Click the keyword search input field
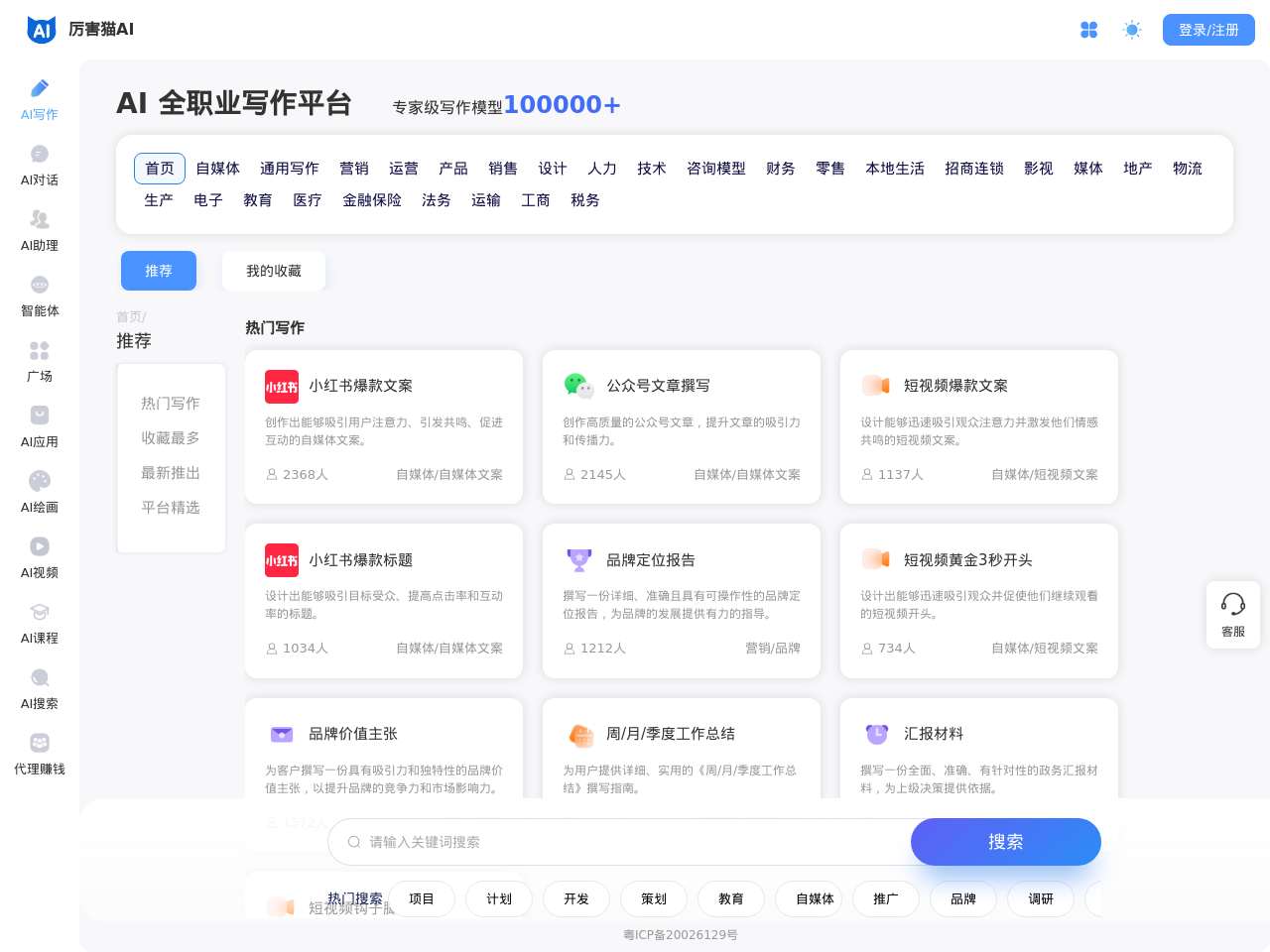Viewport: 1270px width, 952px height. point(625,842)
